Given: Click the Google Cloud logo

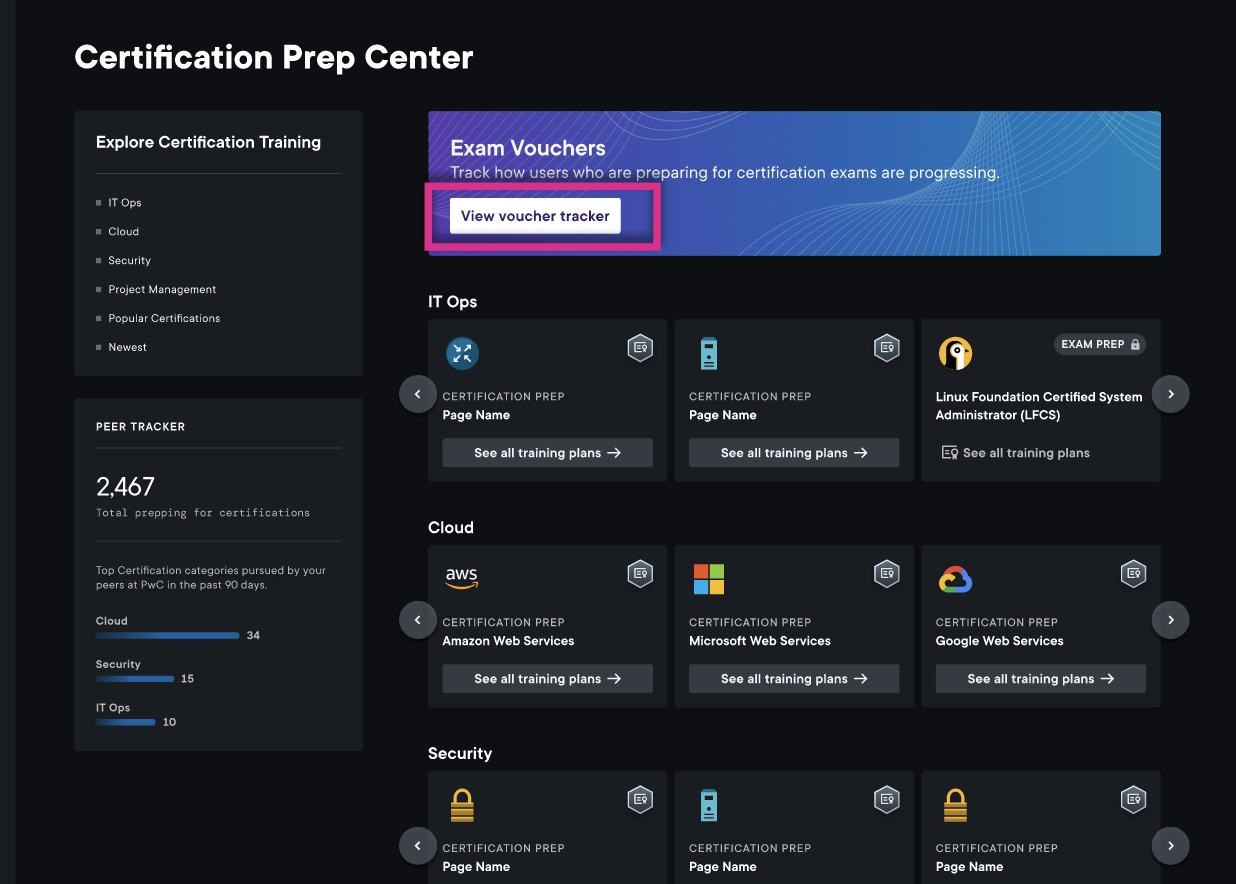Looking at the screenshot, I should click(x=955, y=579).
